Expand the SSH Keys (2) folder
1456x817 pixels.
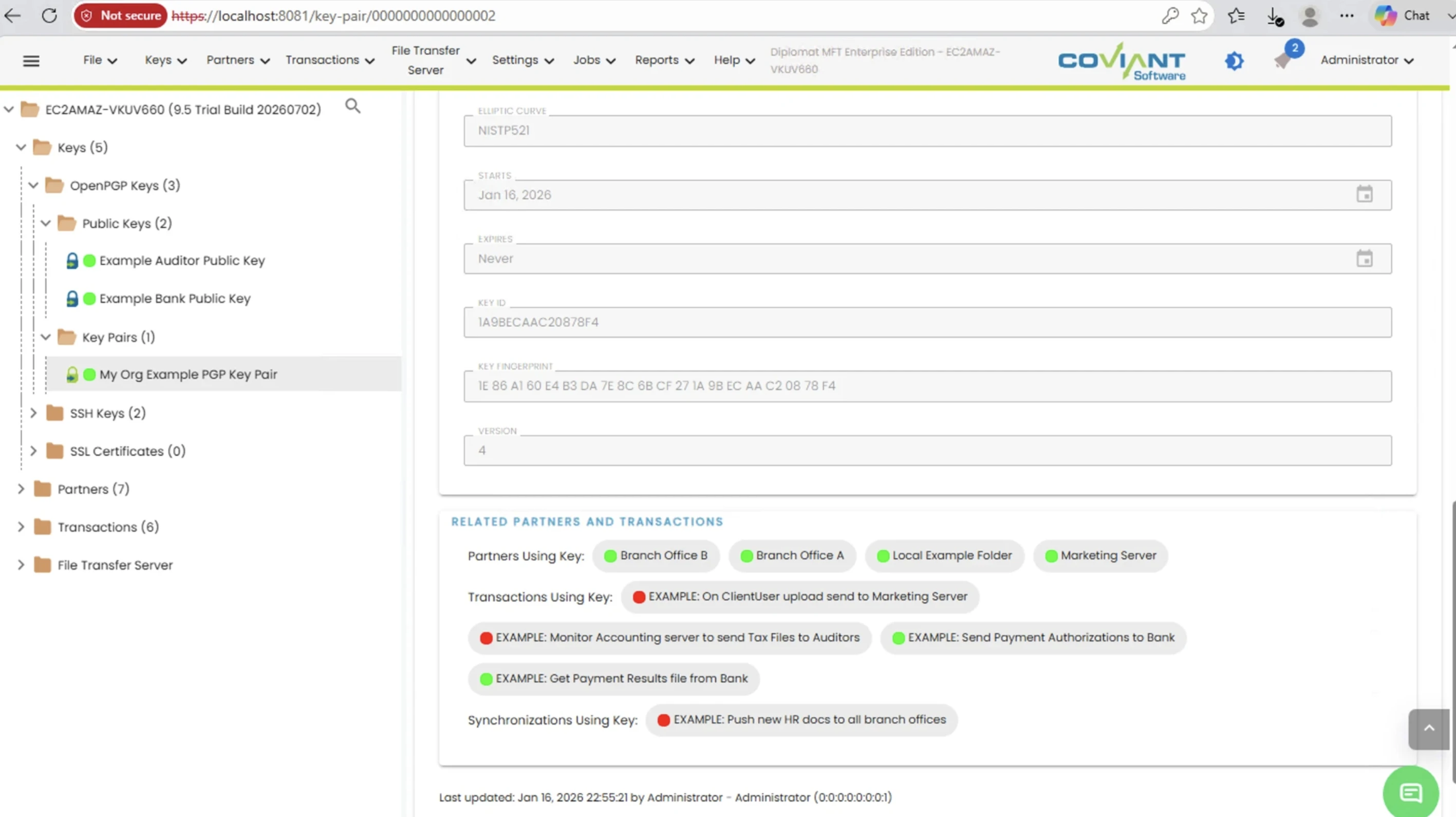(34, 413)
